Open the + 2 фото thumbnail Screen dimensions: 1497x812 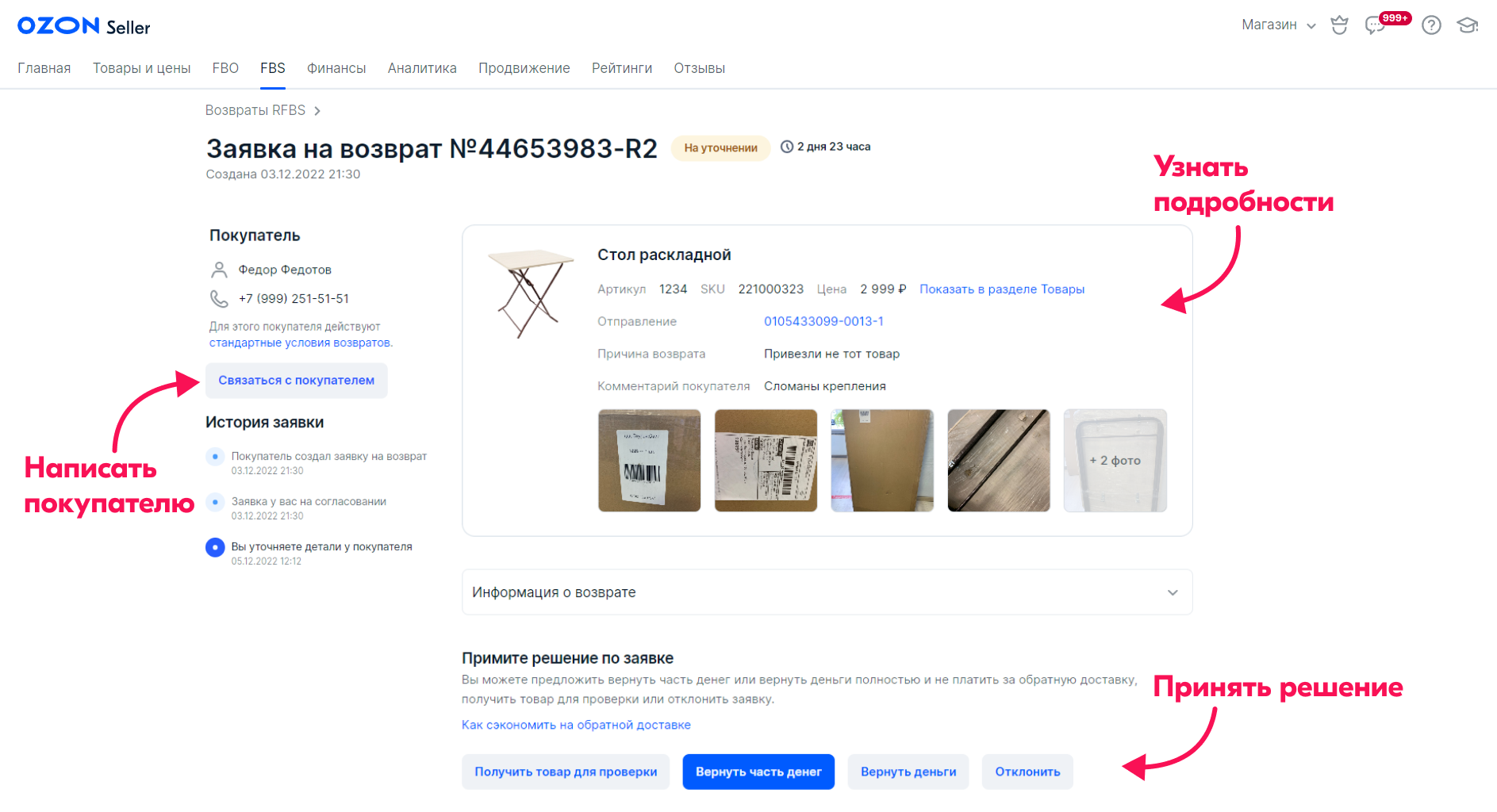click(x=1115, y=461)
